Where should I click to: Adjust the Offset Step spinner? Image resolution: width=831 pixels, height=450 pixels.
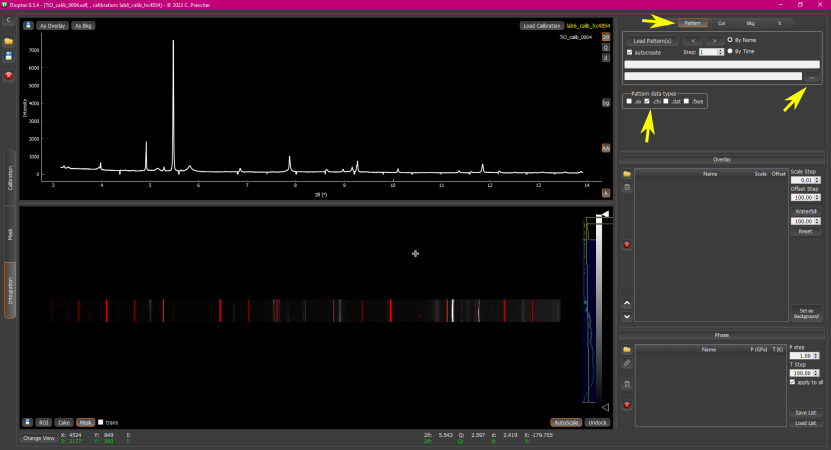tap(806, 198)
